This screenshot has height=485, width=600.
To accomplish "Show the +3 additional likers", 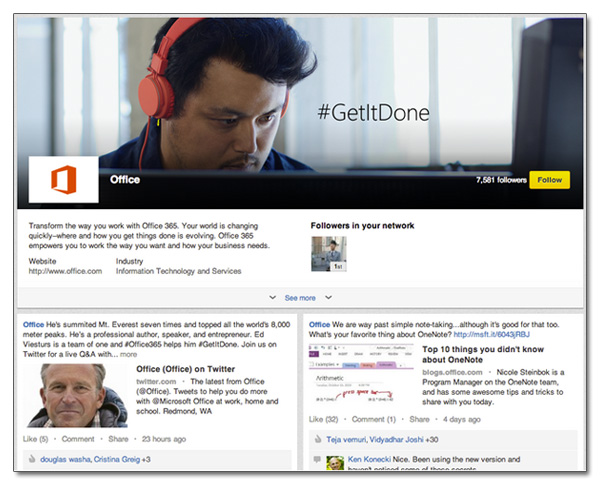I will pos(146,459).
